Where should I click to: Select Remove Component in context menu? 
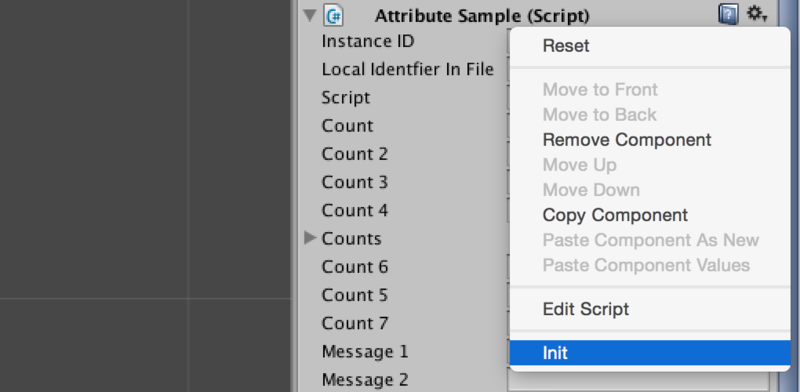(x=650, y=140)
